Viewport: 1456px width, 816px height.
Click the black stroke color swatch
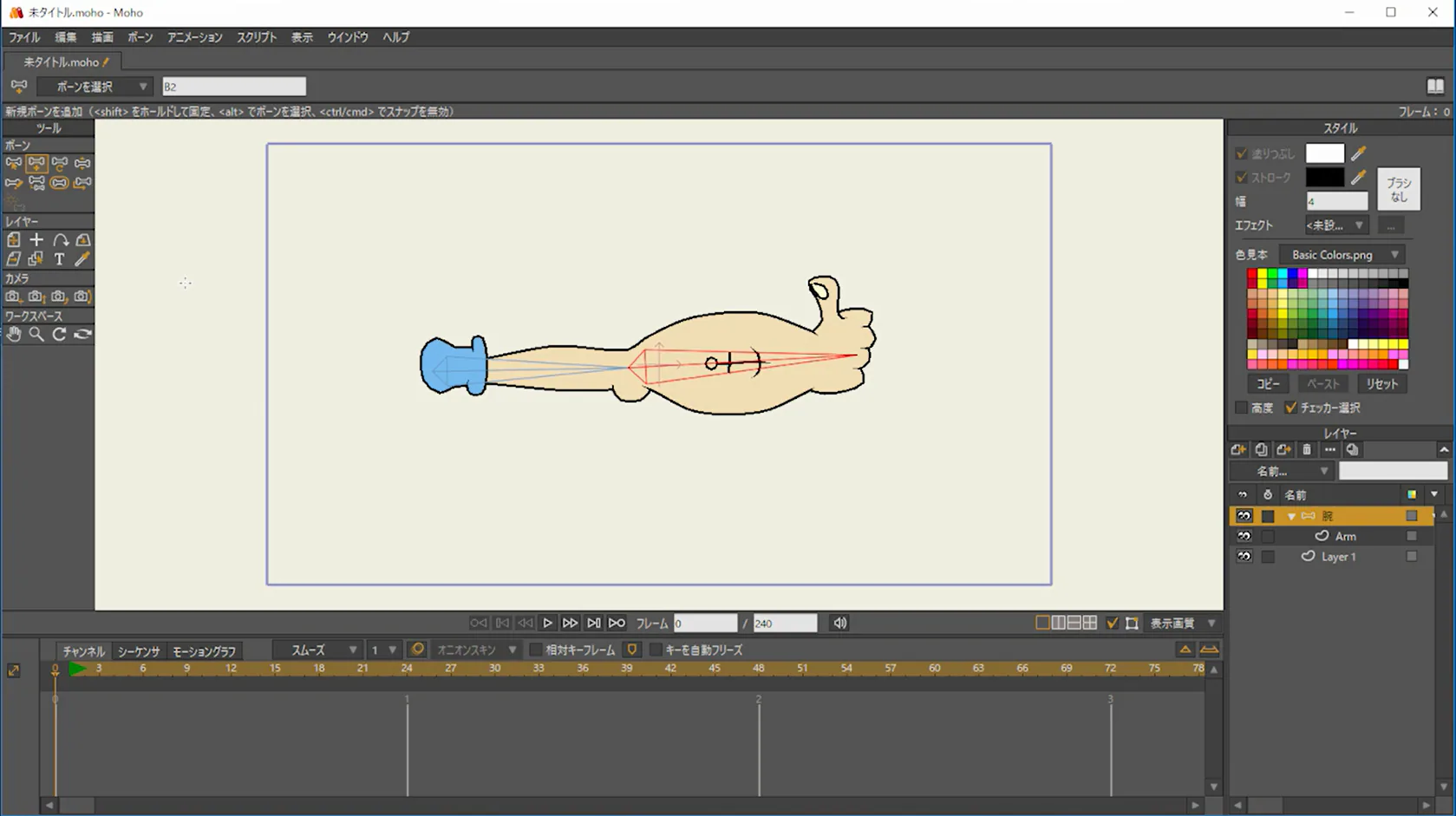(1324, 178)
